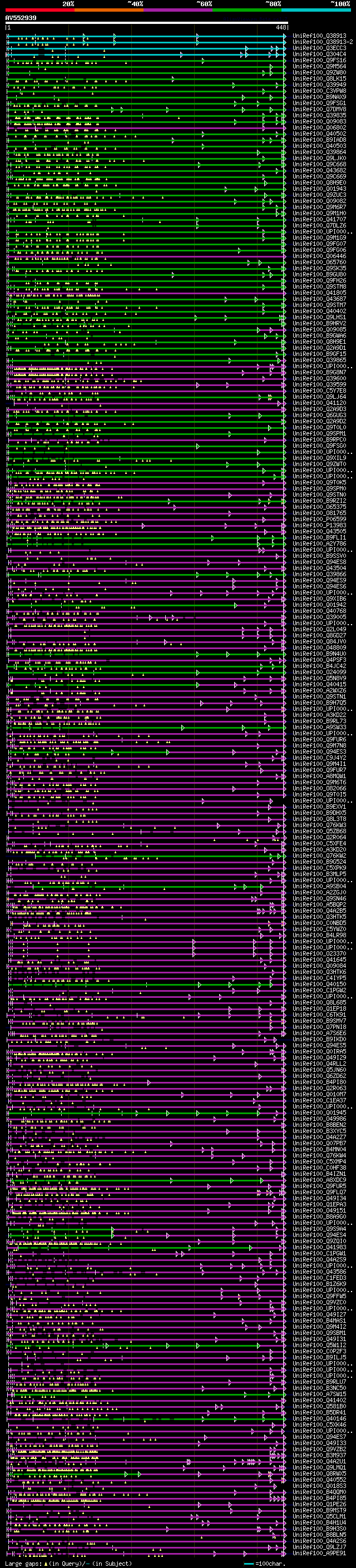Select label UniRef100_Q9FSG1

click(x=319, y=103)
